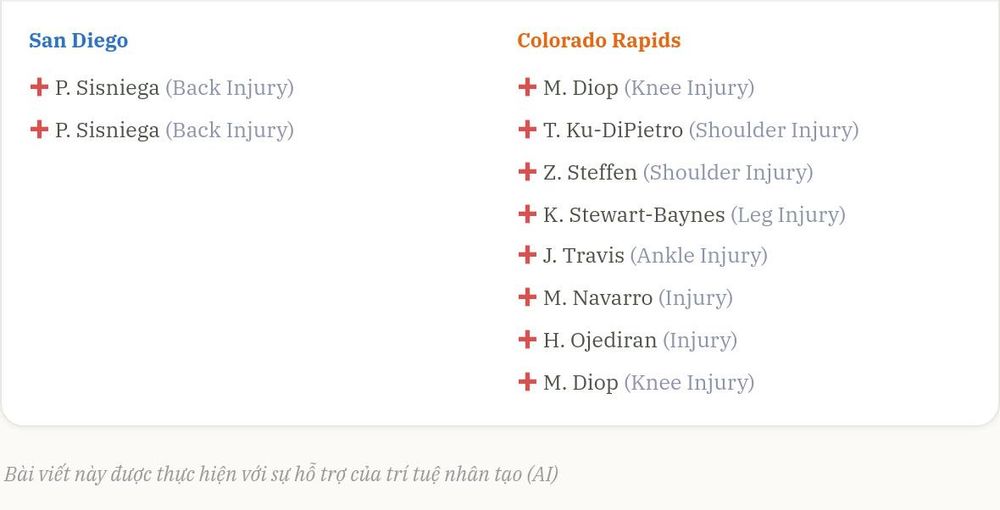
Task: Click player name M. Navarro
Action: click(x=598, y=298)
